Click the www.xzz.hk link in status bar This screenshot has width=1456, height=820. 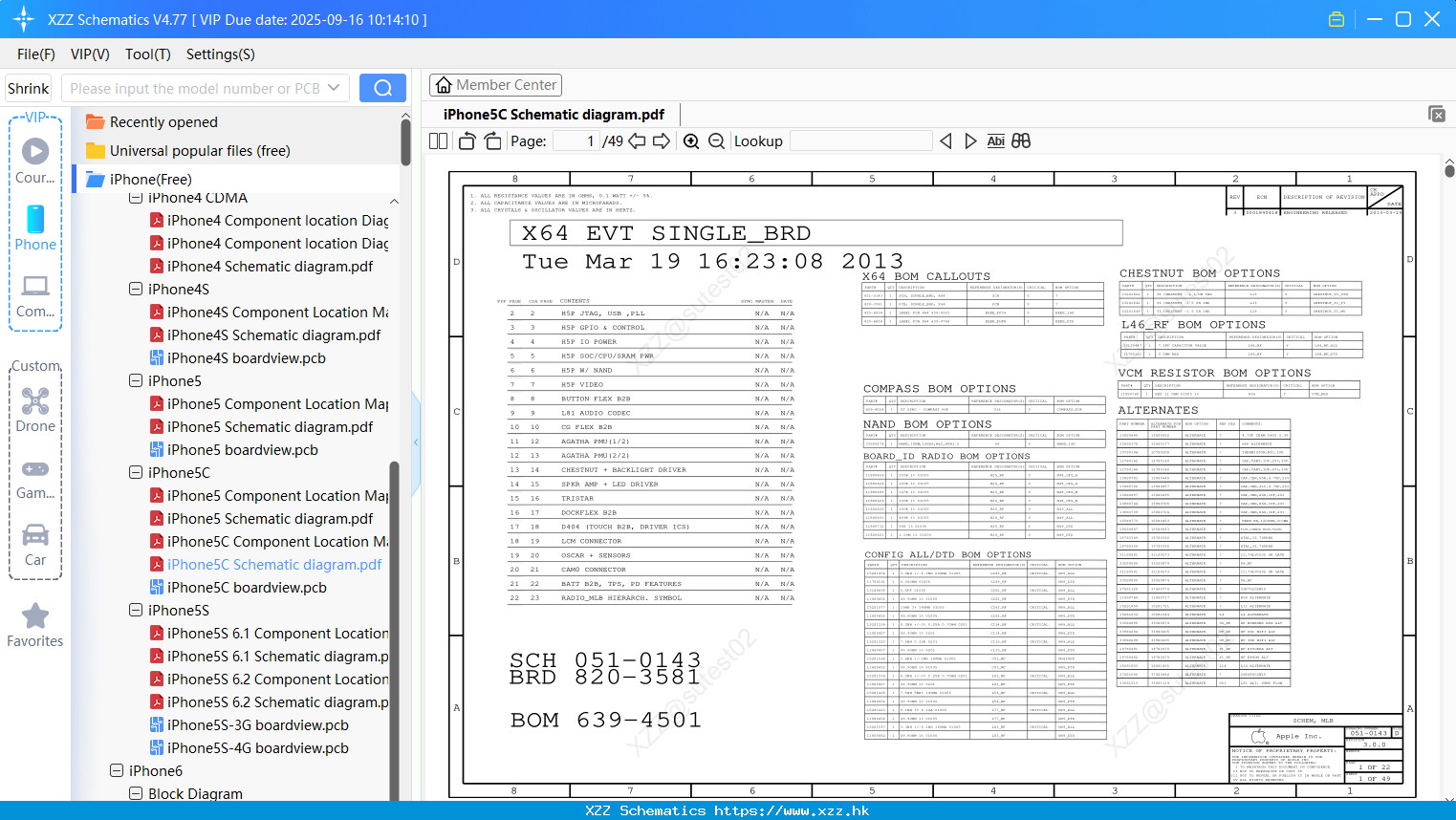click(792, 810)
